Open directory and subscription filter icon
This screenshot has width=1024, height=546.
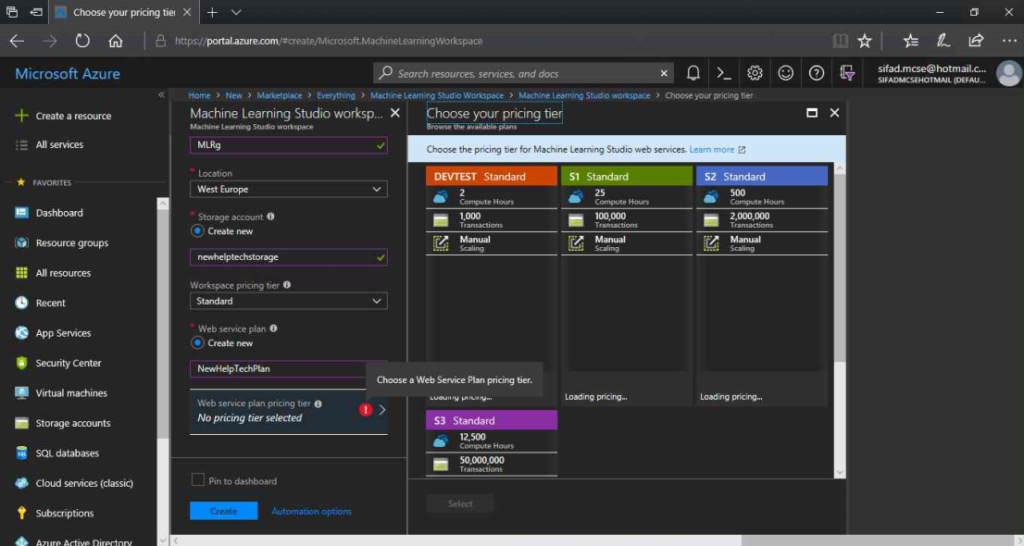(x=847, y=73)
